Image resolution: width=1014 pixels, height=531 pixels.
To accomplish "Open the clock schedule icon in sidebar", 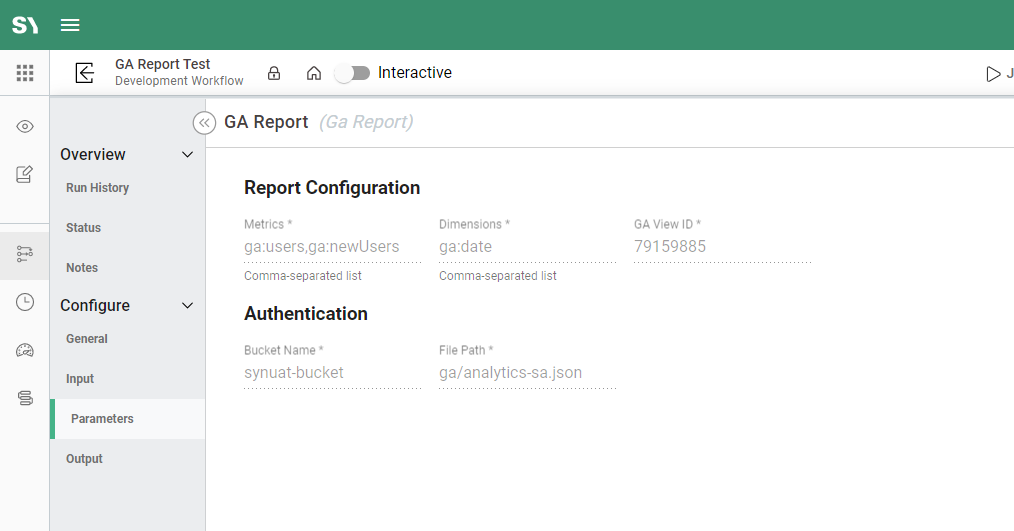I will pyautogui.click(x=25, y=302).
